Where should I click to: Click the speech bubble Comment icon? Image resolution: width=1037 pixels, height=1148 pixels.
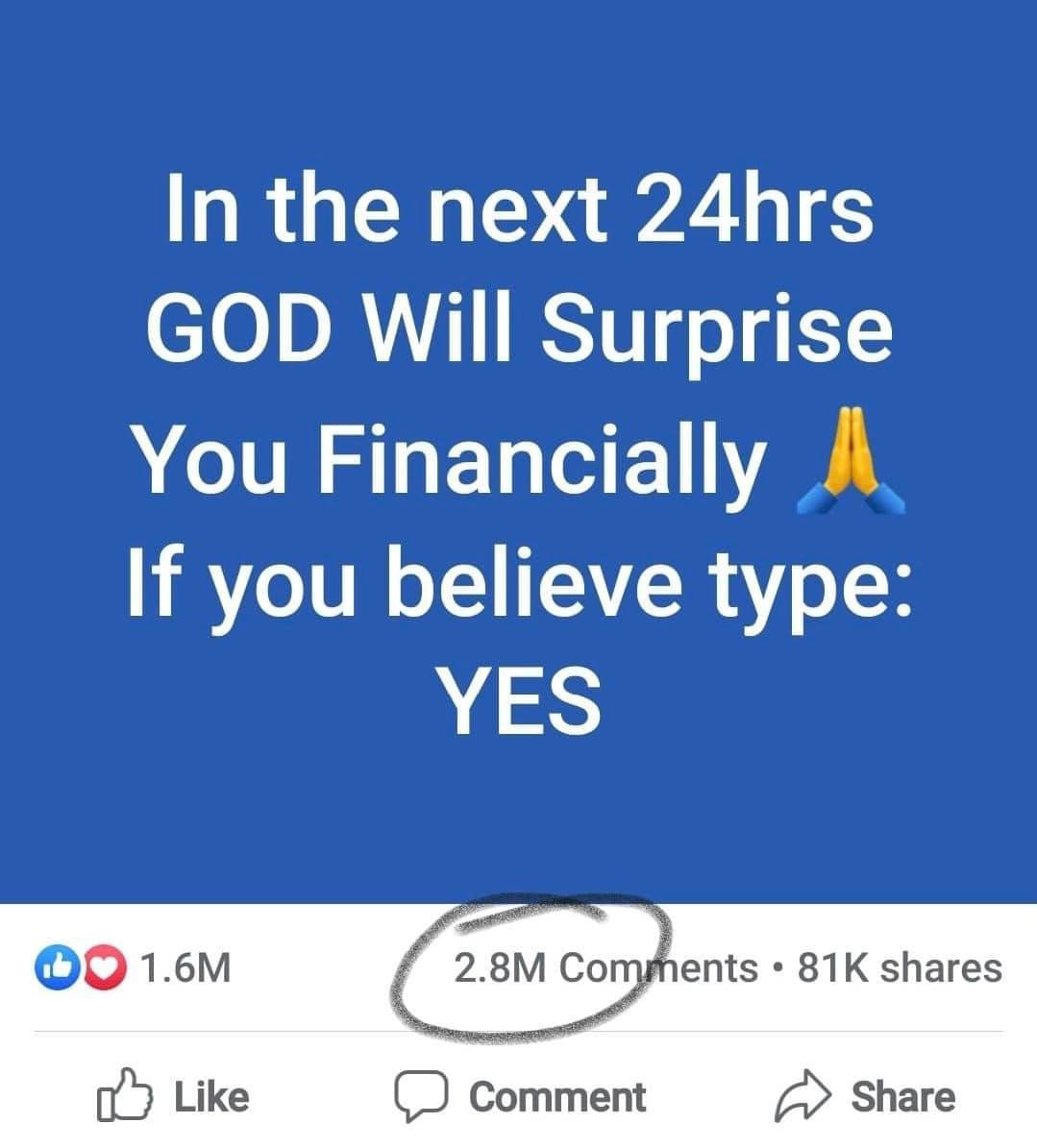point(421,1096)
